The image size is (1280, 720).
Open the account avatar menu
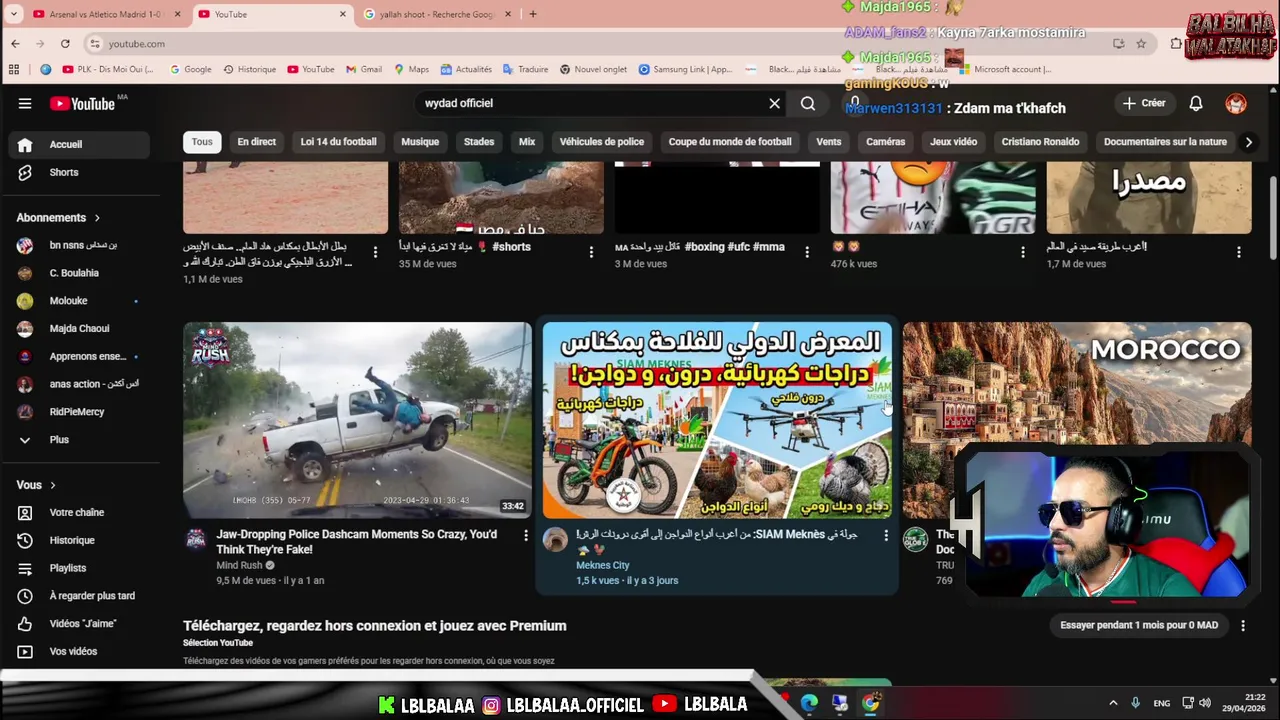[1236, 103]
